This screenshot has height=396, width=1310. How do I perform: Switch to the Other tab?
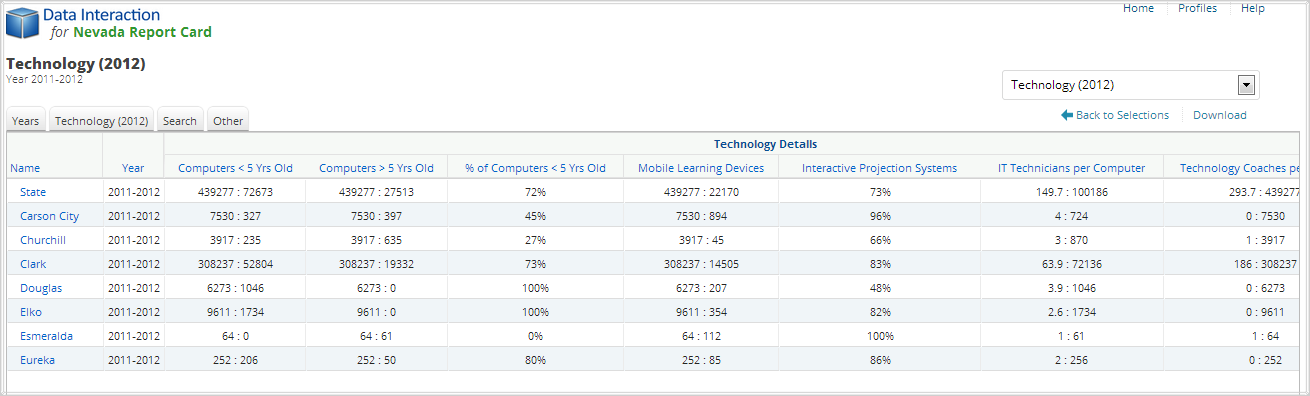(228, 120)
